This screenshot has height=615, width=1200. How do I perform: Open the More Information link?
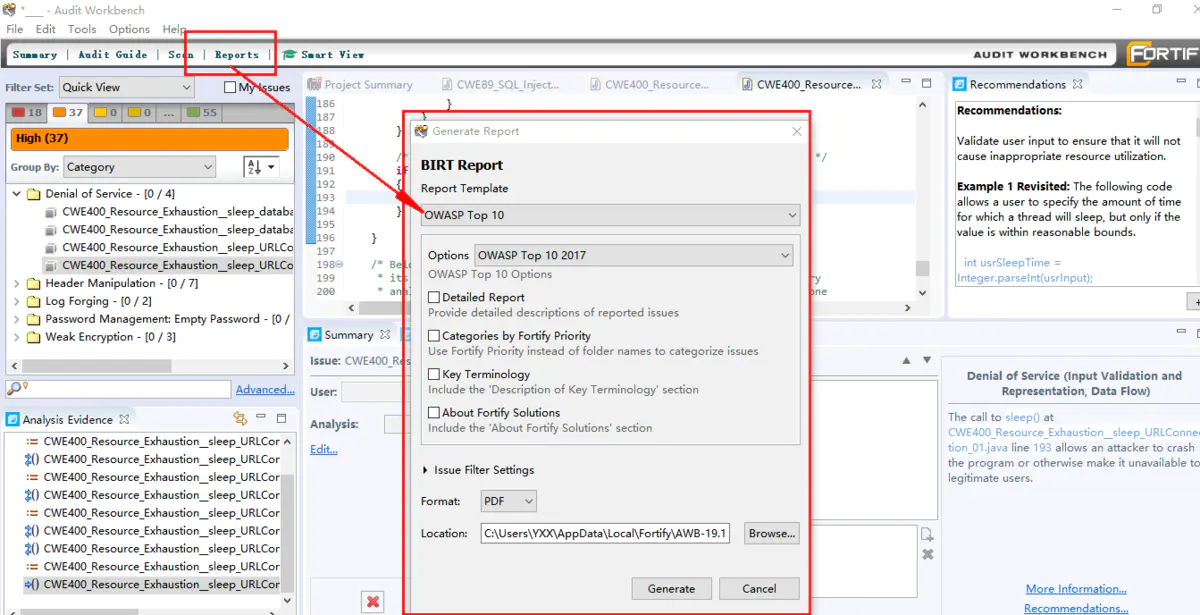tap(1076, 589)
